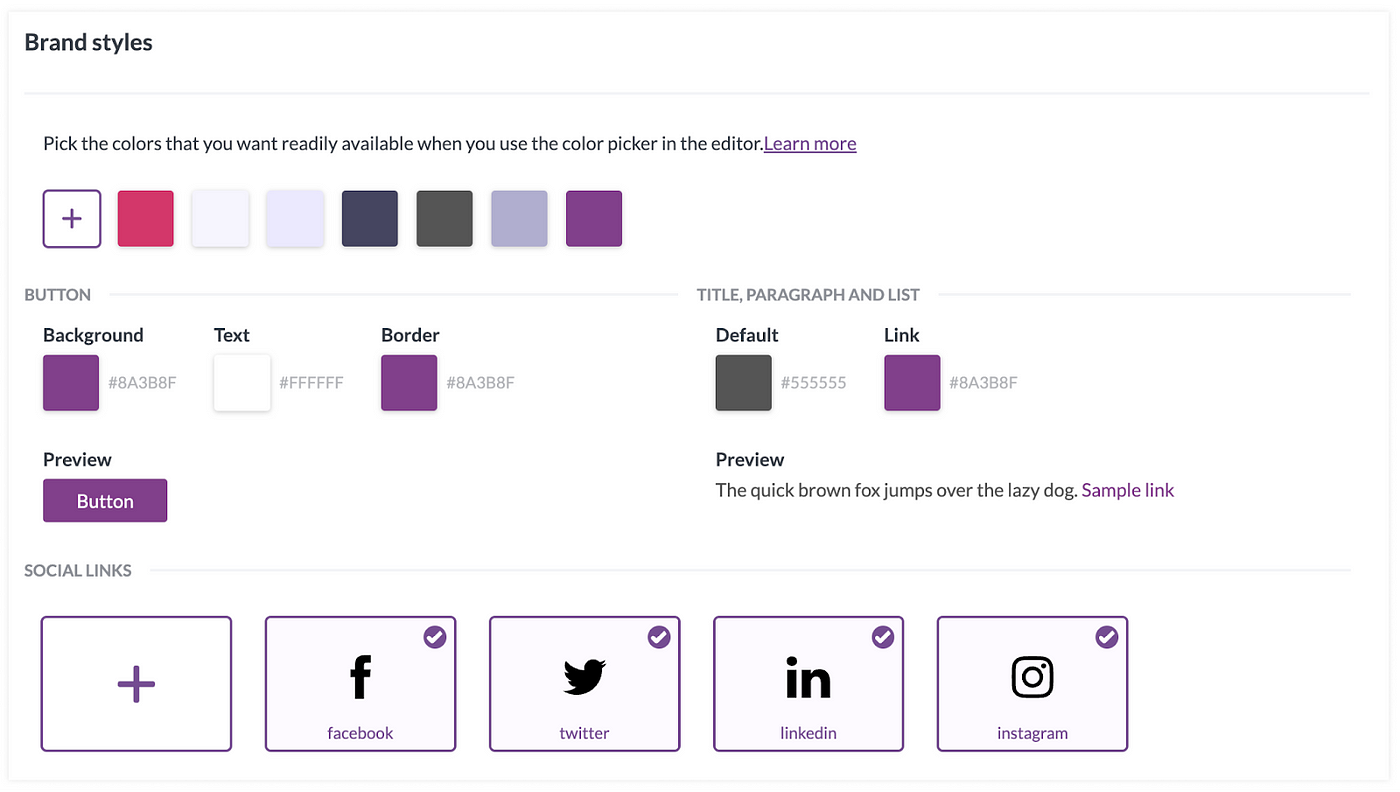Open the button Border color swatch
The image size is (1400, 792).
[409, 382]
